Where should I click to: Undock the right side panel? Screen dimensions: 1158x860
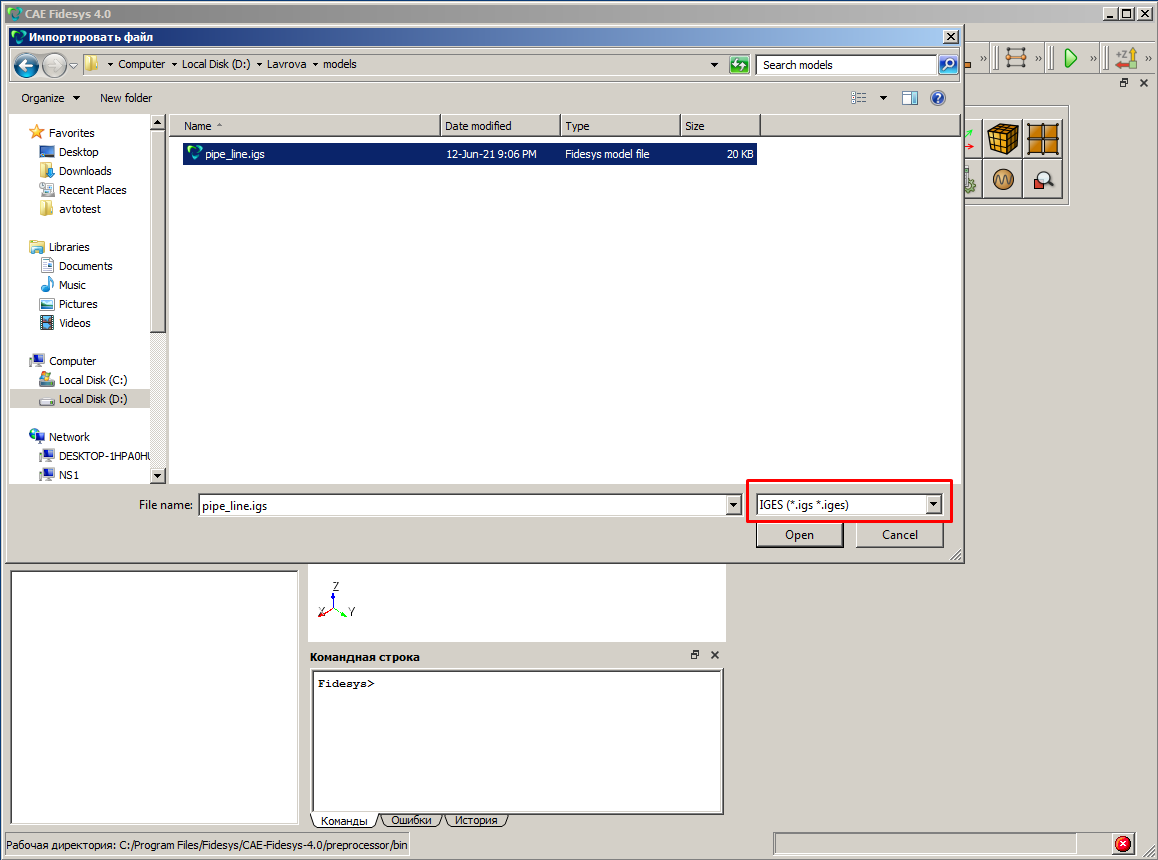tap(1124, 83)
